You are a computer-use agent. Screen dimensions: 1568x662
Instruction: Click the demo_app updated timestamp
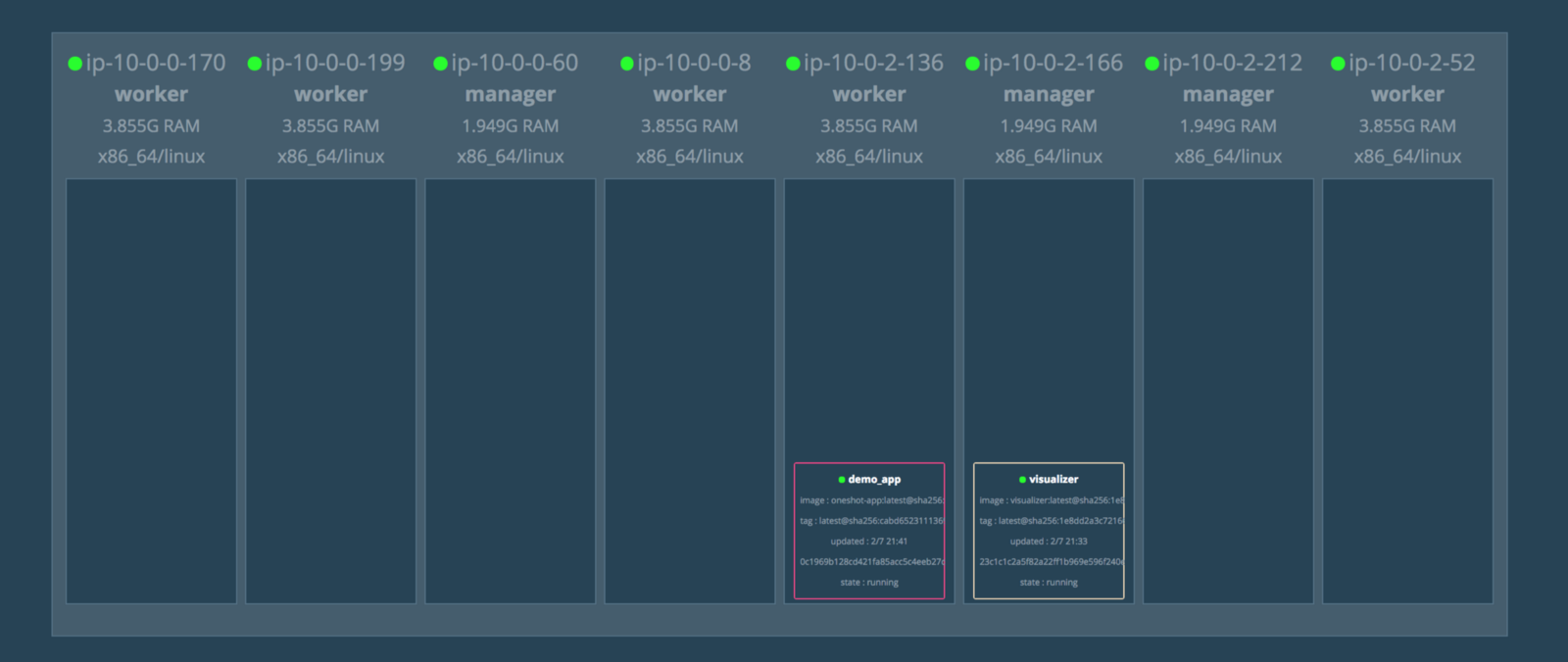click(x=869, y=542)
